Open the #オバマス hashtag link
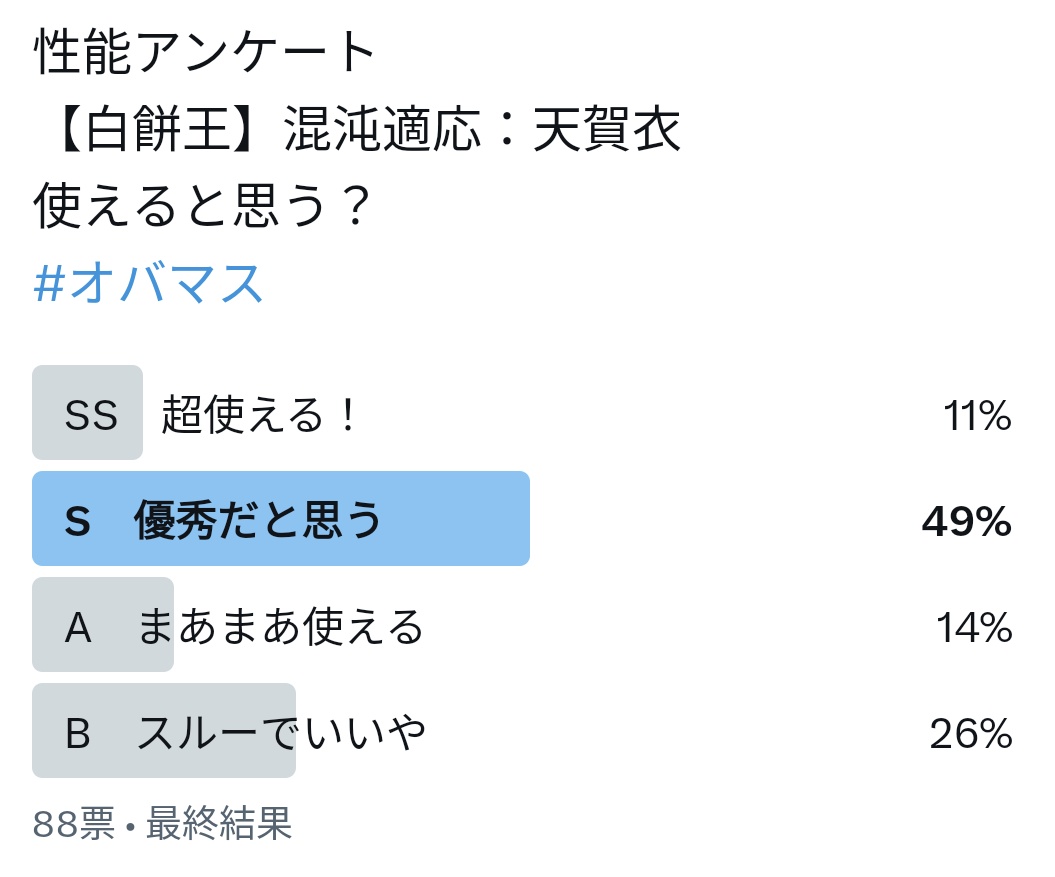The image size is (1055, 877). point(148,283)
